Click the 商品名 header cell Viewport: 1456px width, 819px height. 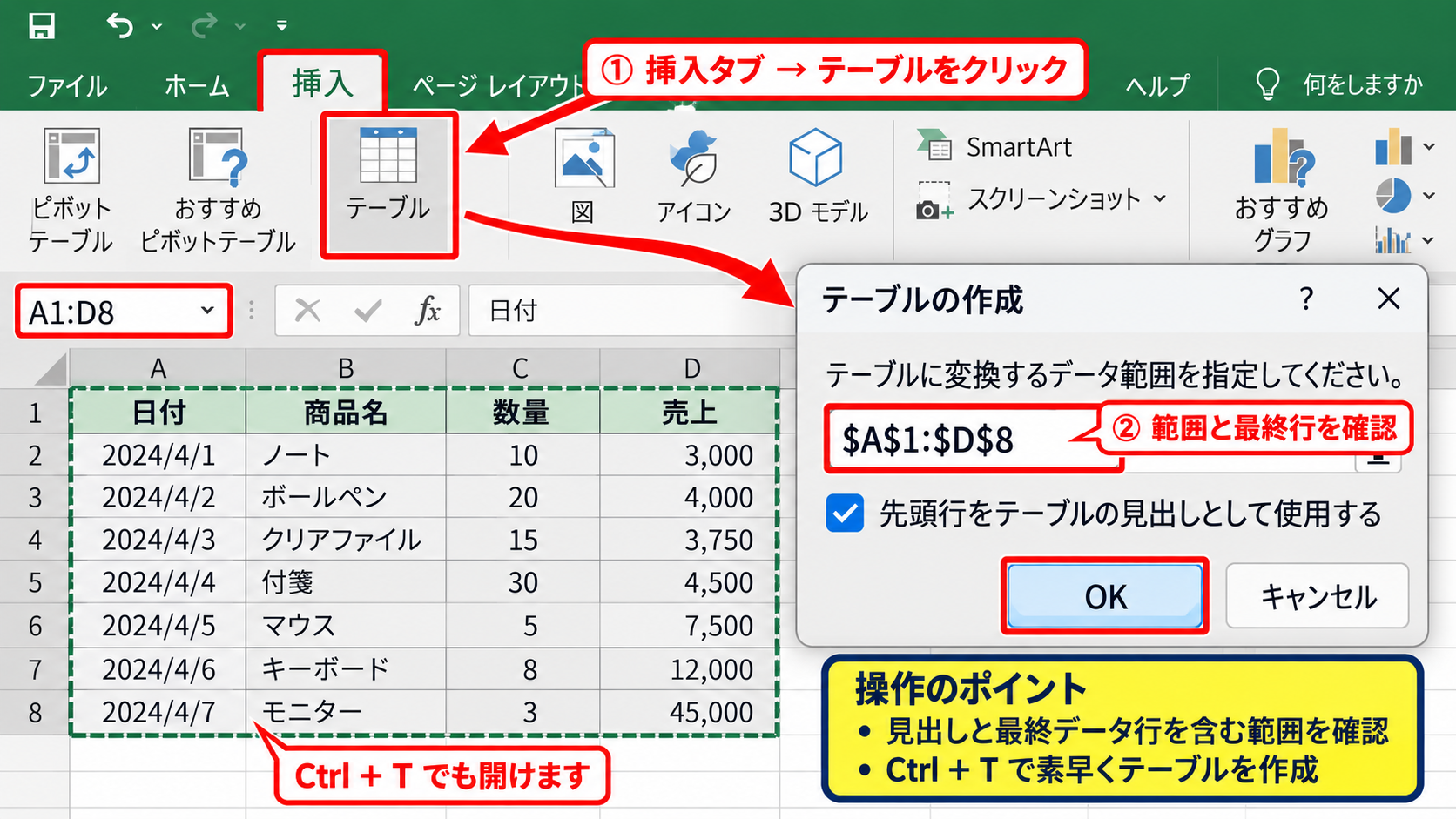[346, 412]
